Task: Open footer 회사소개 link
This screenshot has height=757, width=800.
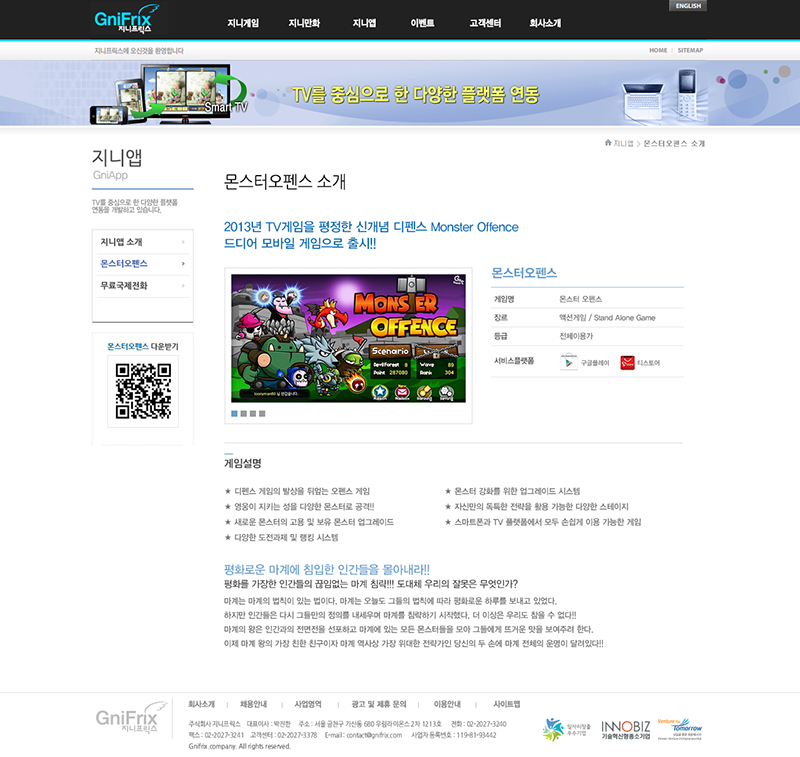Action: (202, 704)
